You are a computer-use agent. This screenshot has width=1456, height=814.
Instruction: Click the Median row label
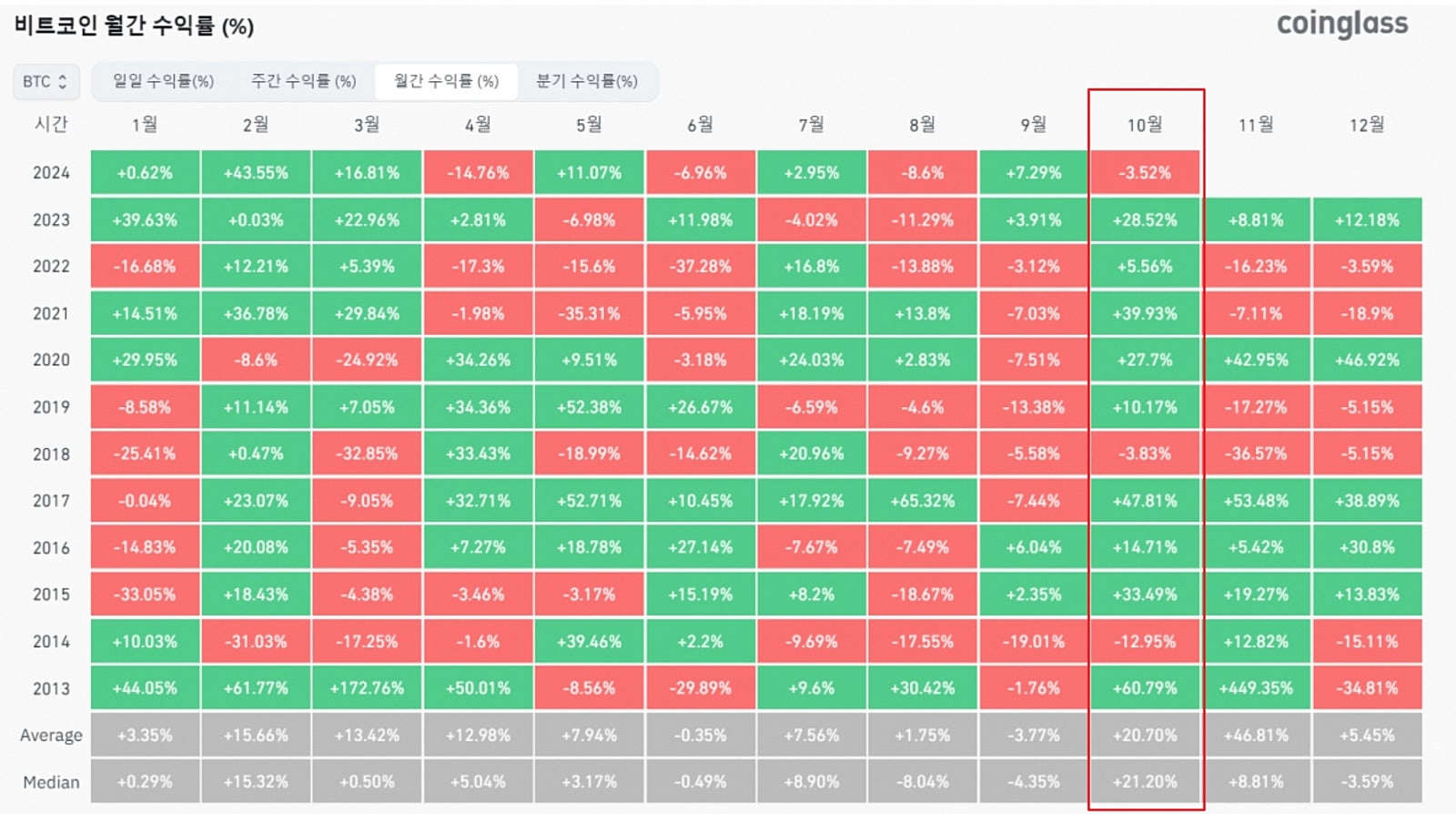(x=51, y=782)
